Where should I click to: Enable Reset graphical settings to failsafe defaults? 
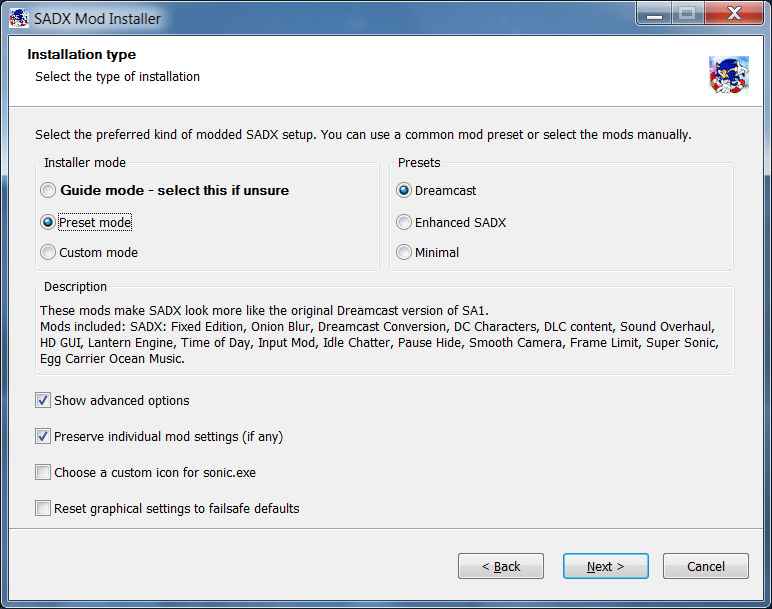coord(43,508)
